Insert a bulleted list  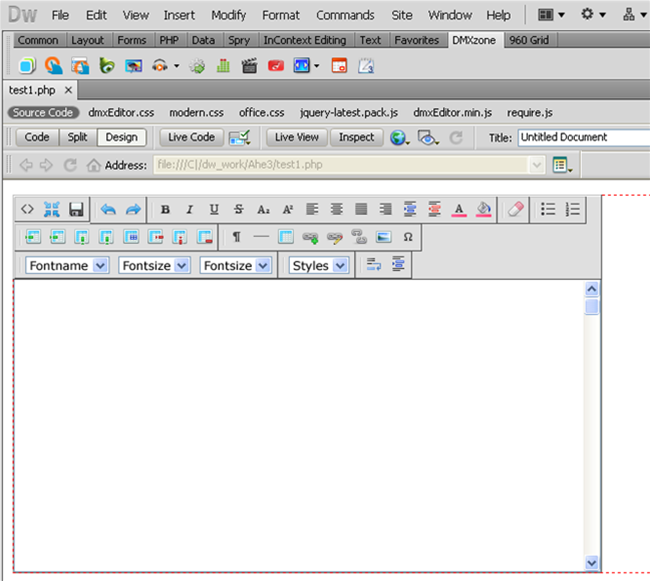[548, 209]
